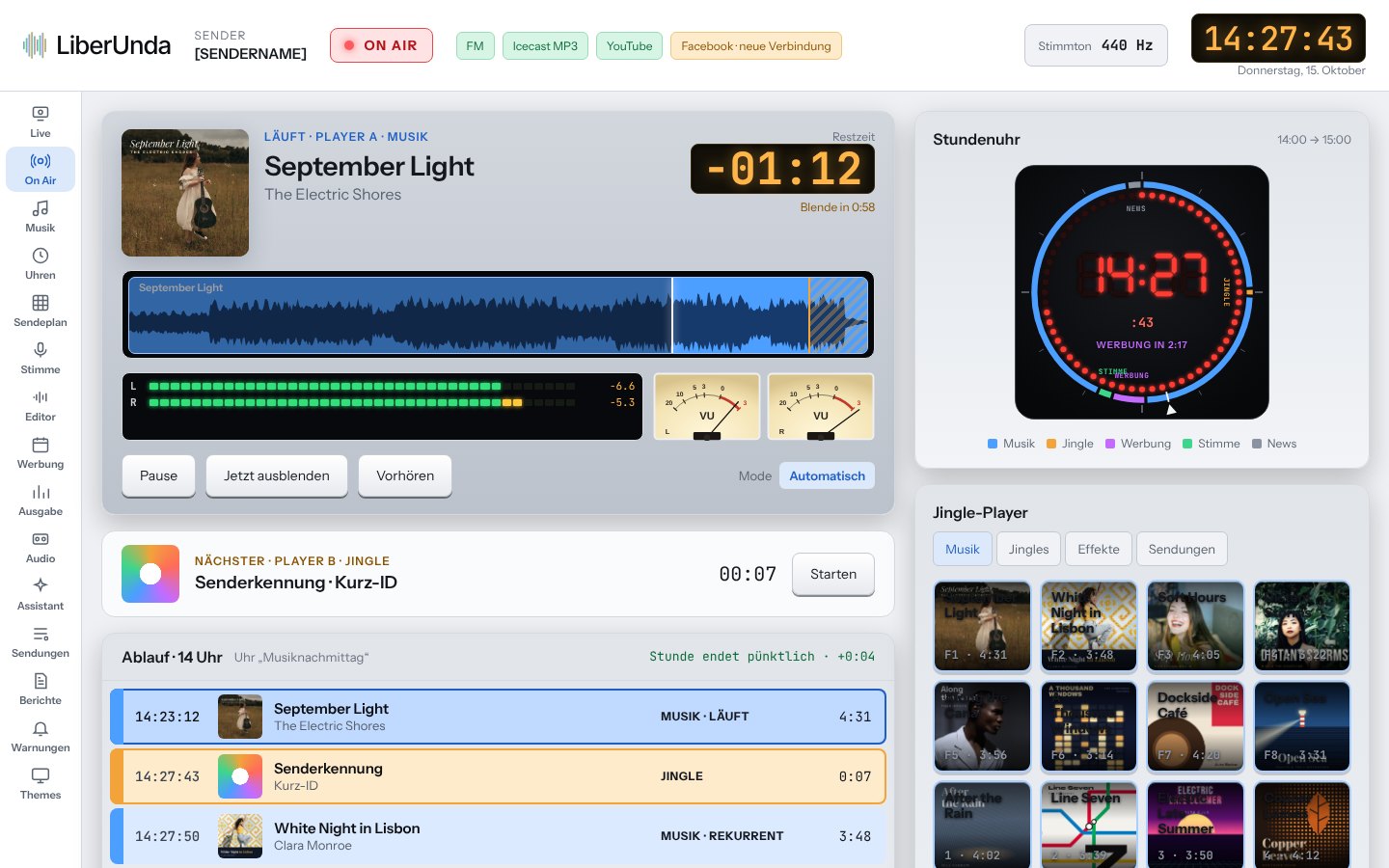Toggle the Automatisch mode
Screen dimensions: 1389x868
pos(827,475)
